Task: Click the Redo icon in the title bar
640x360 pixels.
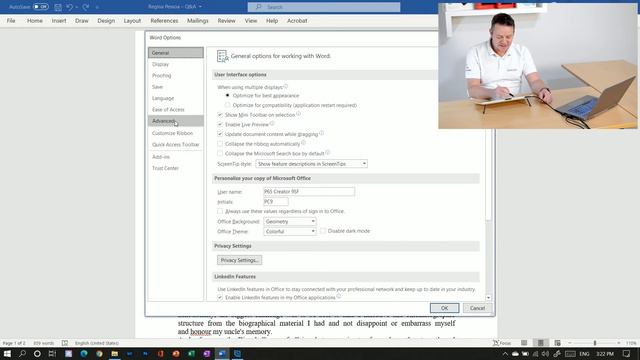Action: (86, 7)
